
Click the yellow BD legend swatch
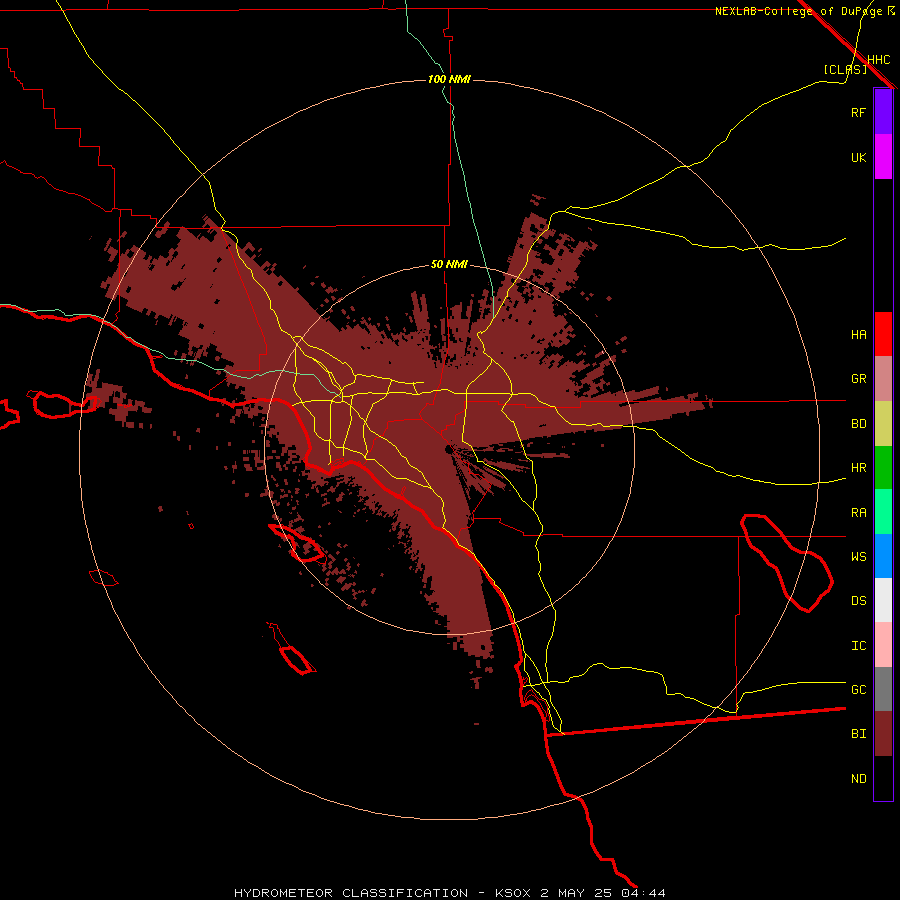883,424
